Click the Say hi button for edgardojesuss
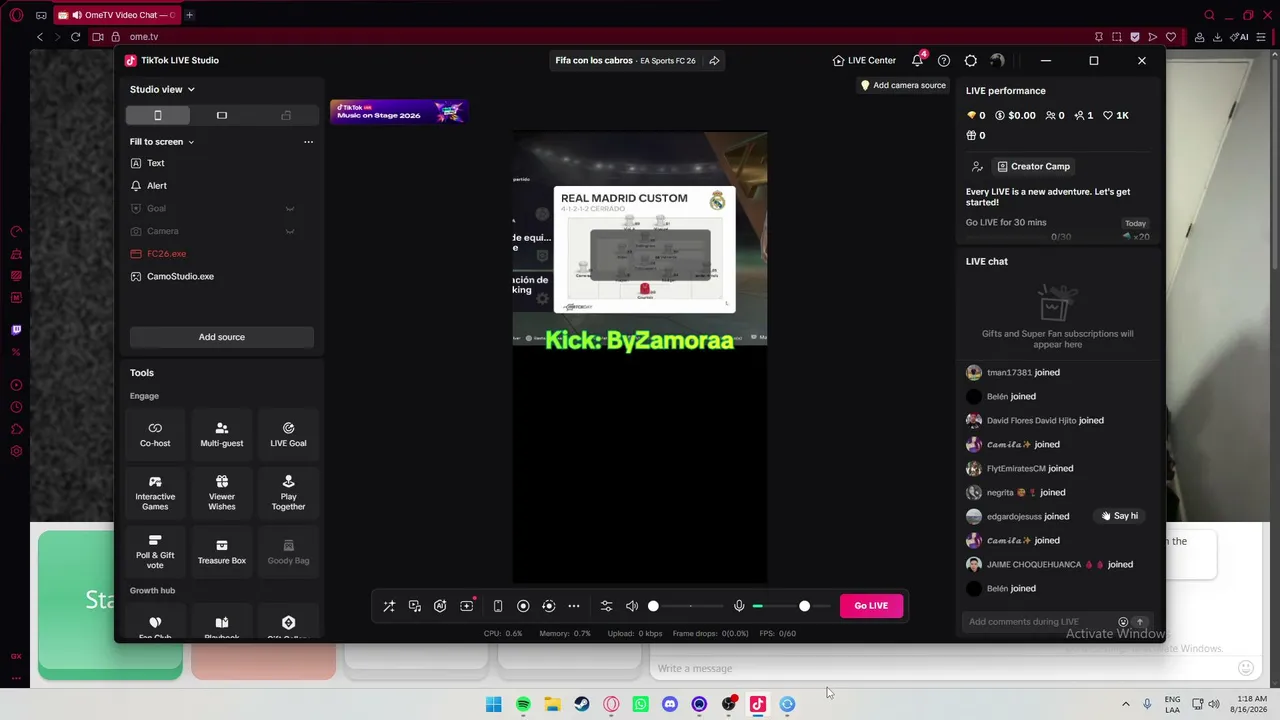The width and height of the screenshot is (1280, 720). click(1120, 516)
